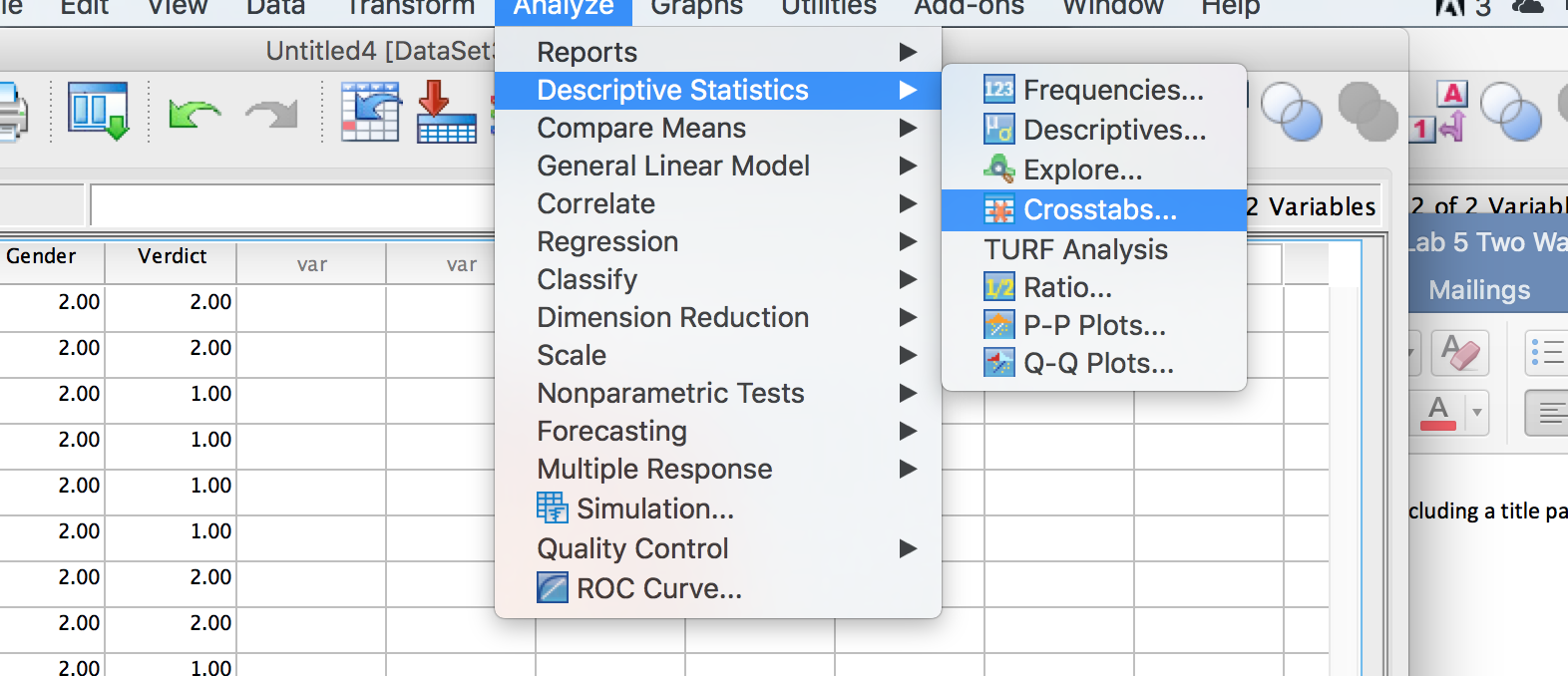Image resolution: width=1568 pixels, height=676 pixels.
Task: Click the Go to case toolbar icon
Action: (x=370, y=112)
